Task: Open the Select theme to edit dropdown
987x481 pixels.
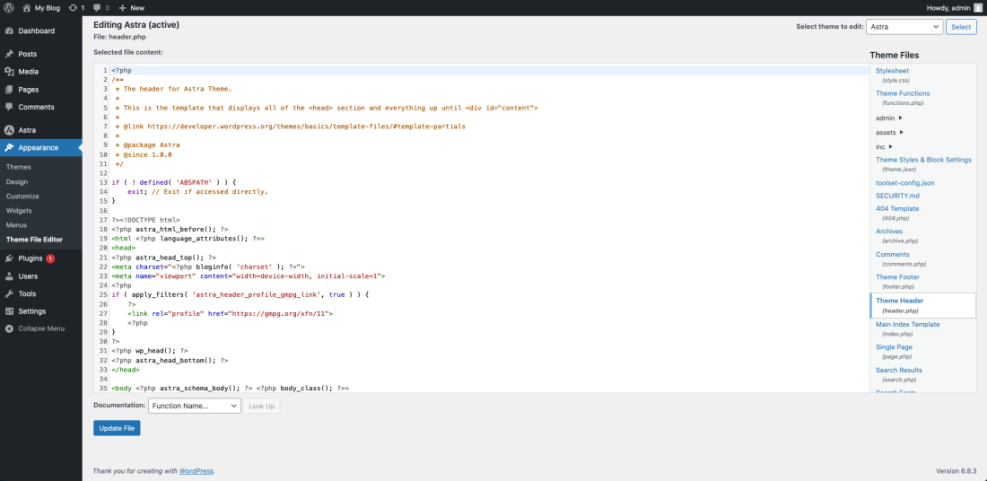Action: (904, 27)
